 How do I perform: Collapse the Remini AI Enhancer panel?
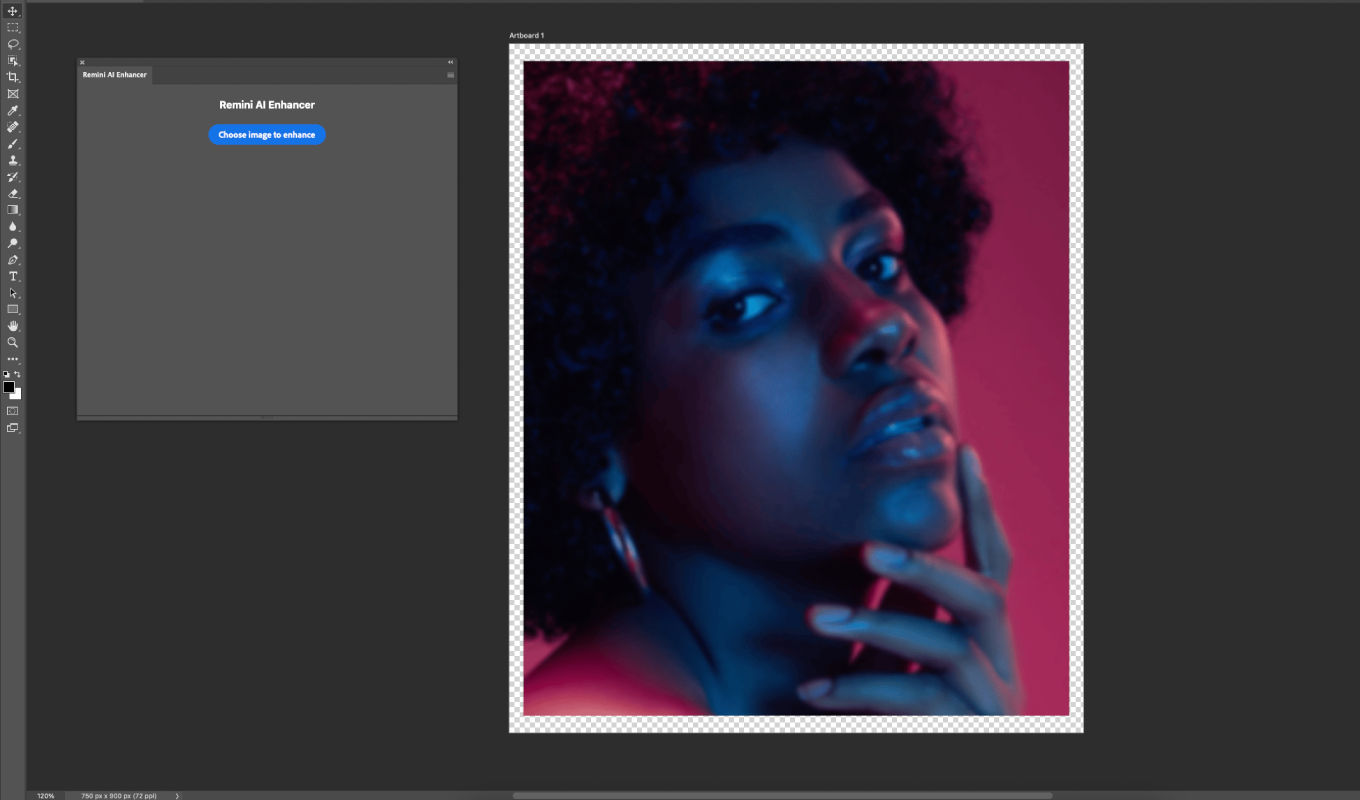coord(451,62)
